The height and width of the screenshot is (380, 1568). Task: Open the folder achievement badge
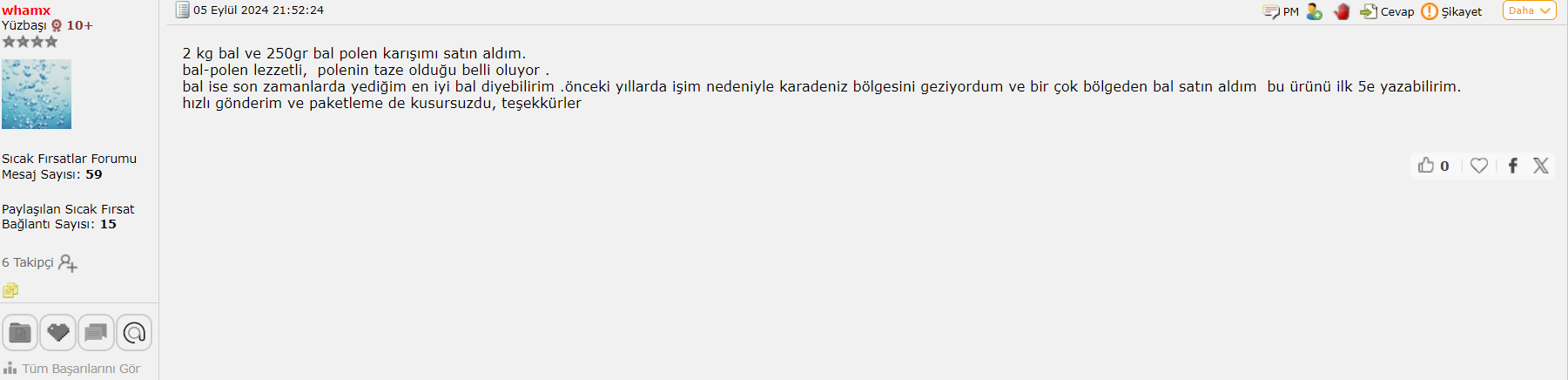[x=20, y=333]
